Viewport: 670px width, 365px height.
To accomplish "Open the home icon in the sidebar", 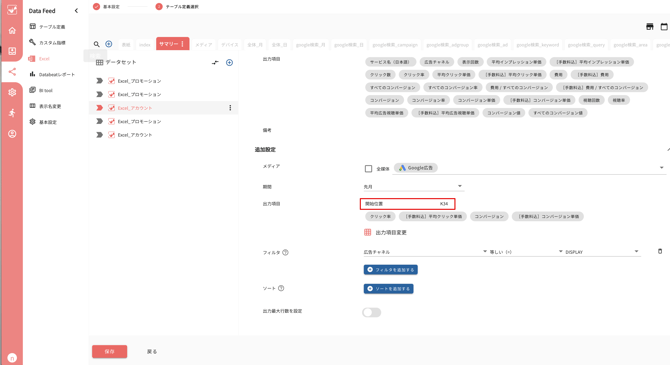I will [12, 30].
